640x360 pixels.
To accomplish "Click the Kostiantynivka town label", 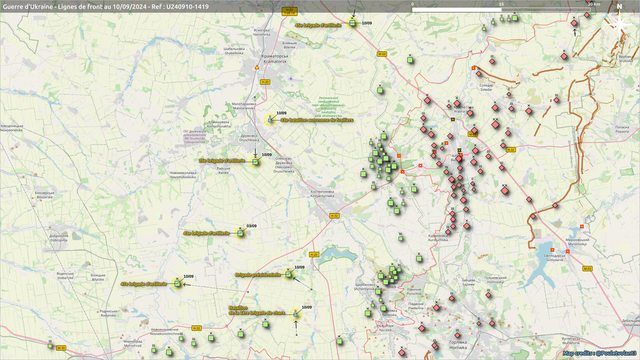I will click(322, 193).
